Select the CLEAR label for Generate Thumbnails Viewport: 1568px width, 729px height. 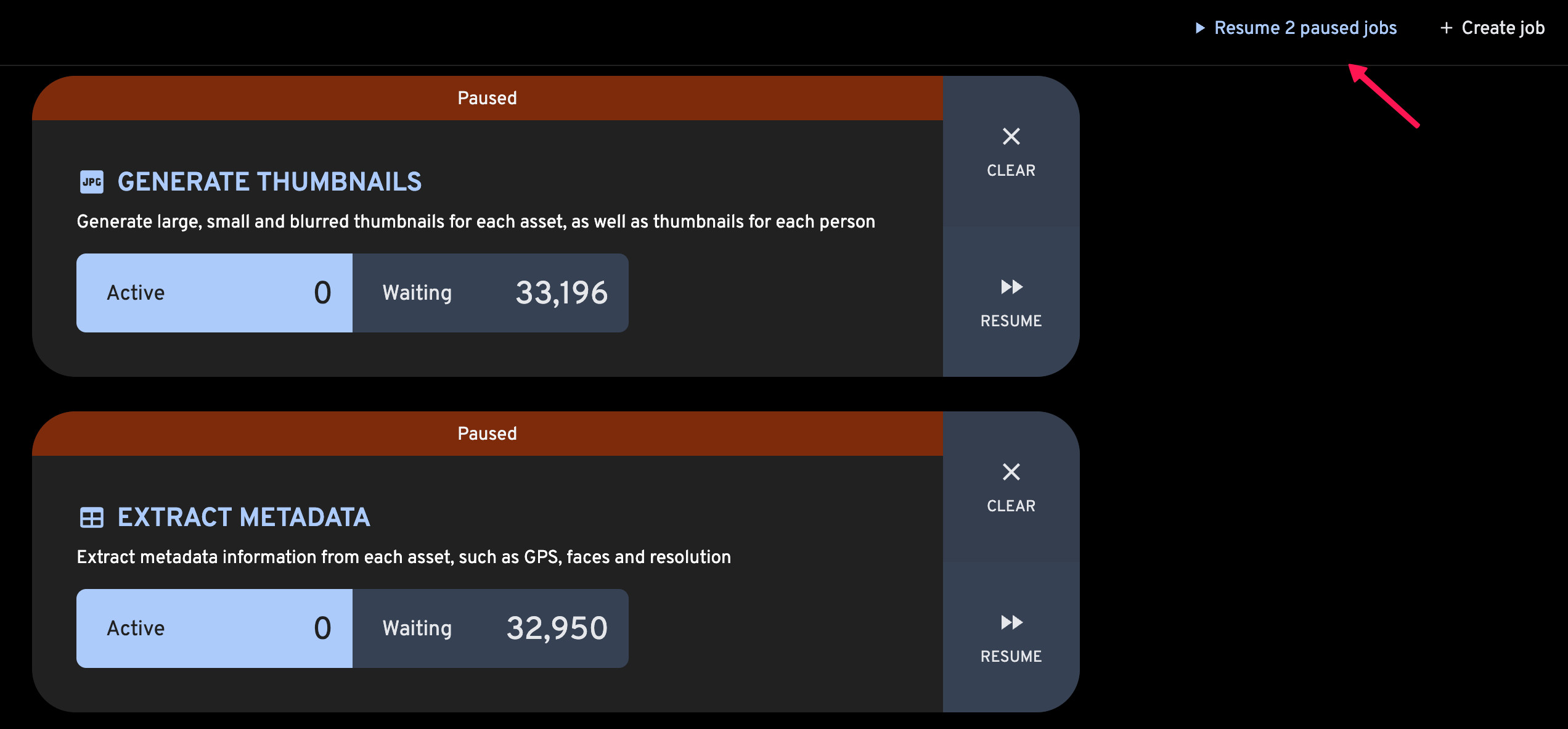click(x=1011, y=170)
